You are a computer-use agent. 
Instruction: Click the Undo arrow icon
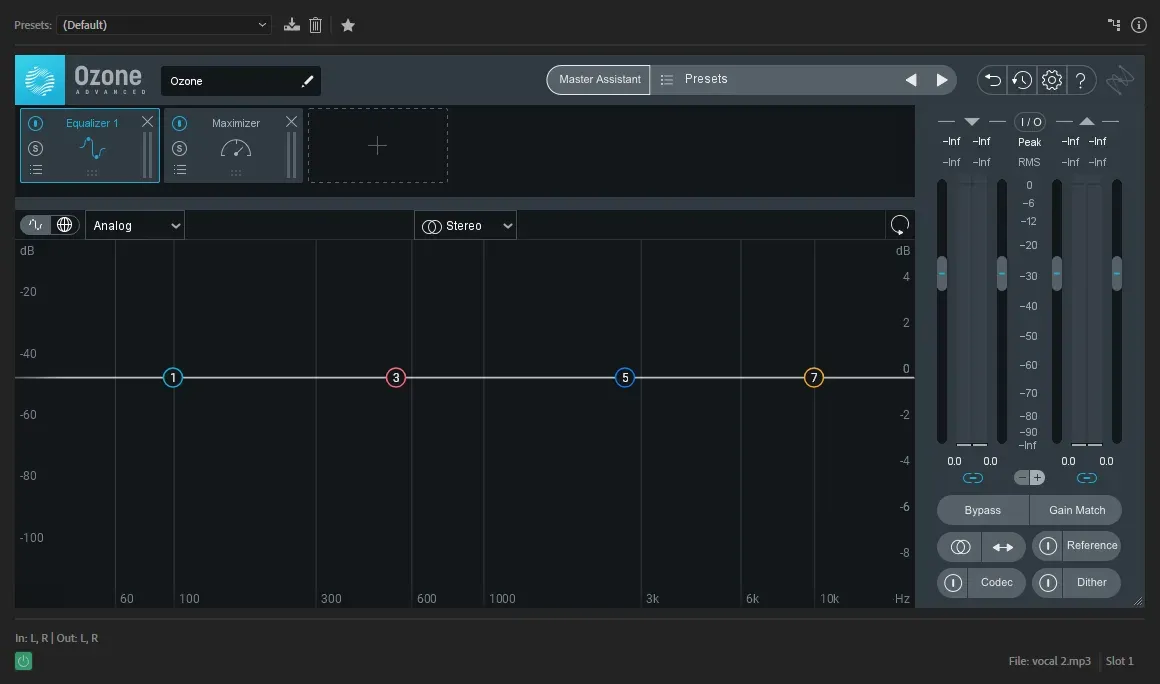tap(993, 80)
